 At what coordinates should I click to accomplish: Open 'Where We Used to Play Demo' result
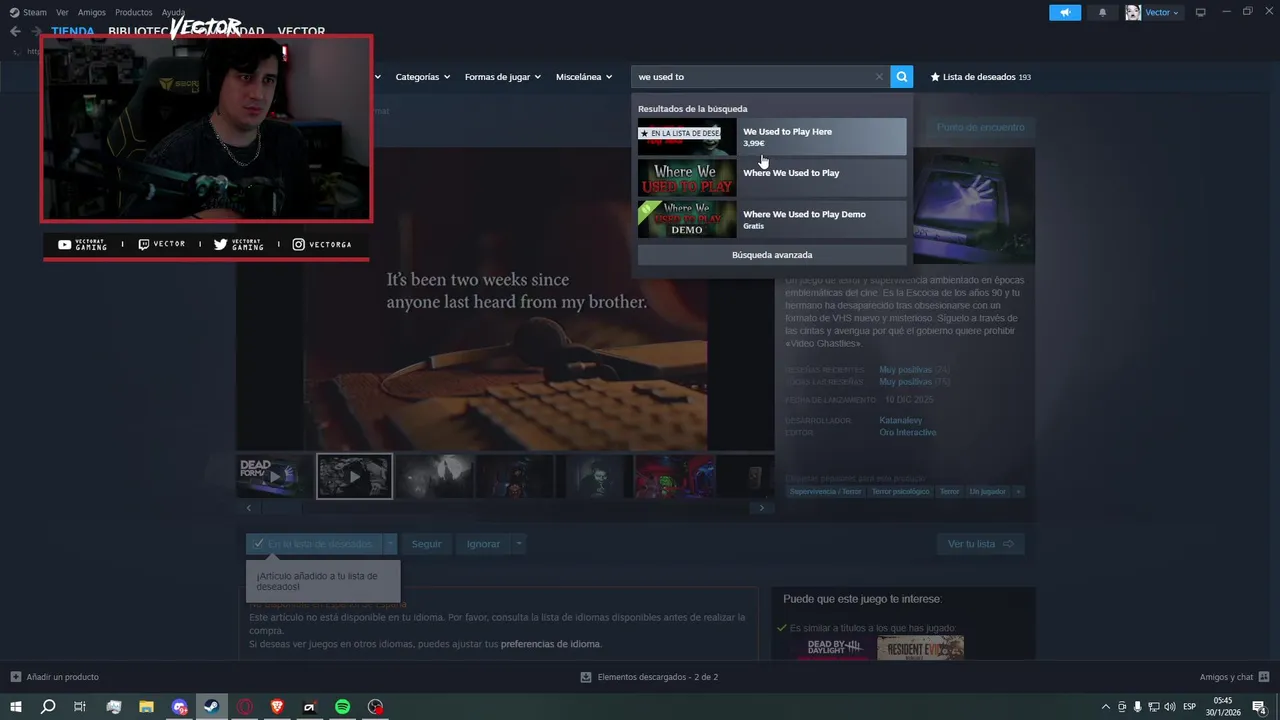772,219
